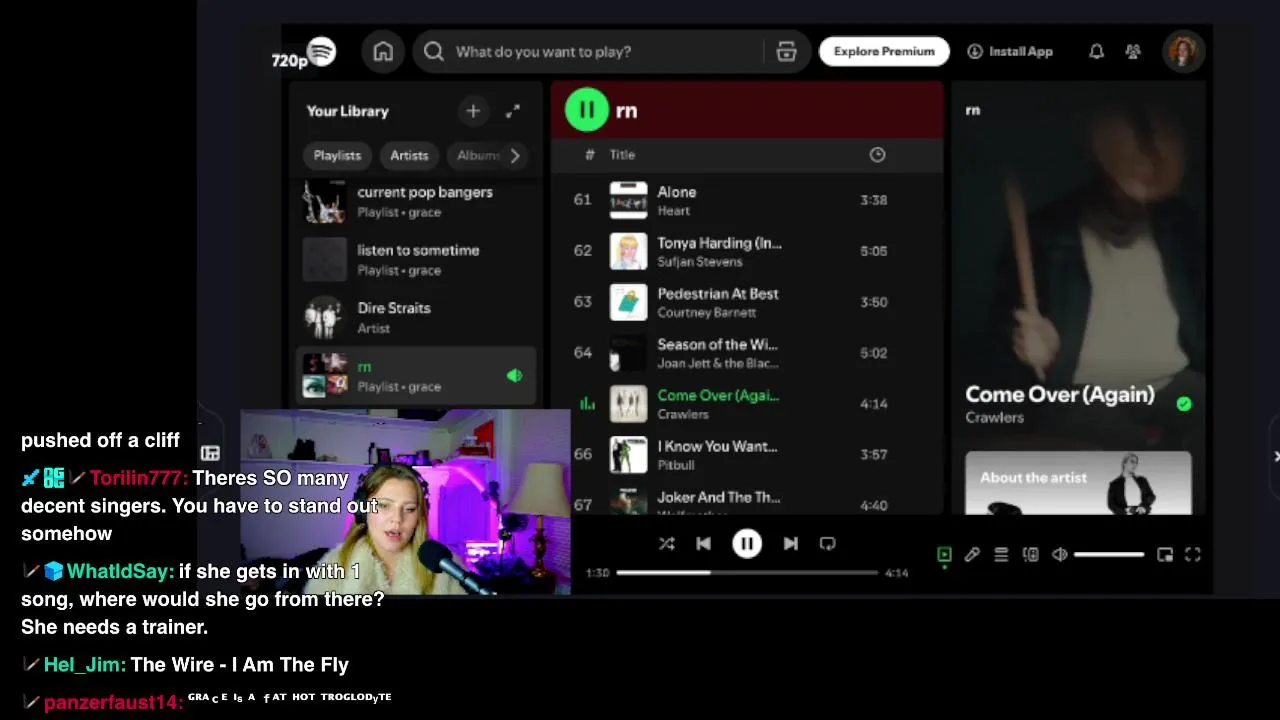Viewport: 1280px width, 720px height.
Task: Click the now-playing speaker icon on rn
Action: [514, 376]
